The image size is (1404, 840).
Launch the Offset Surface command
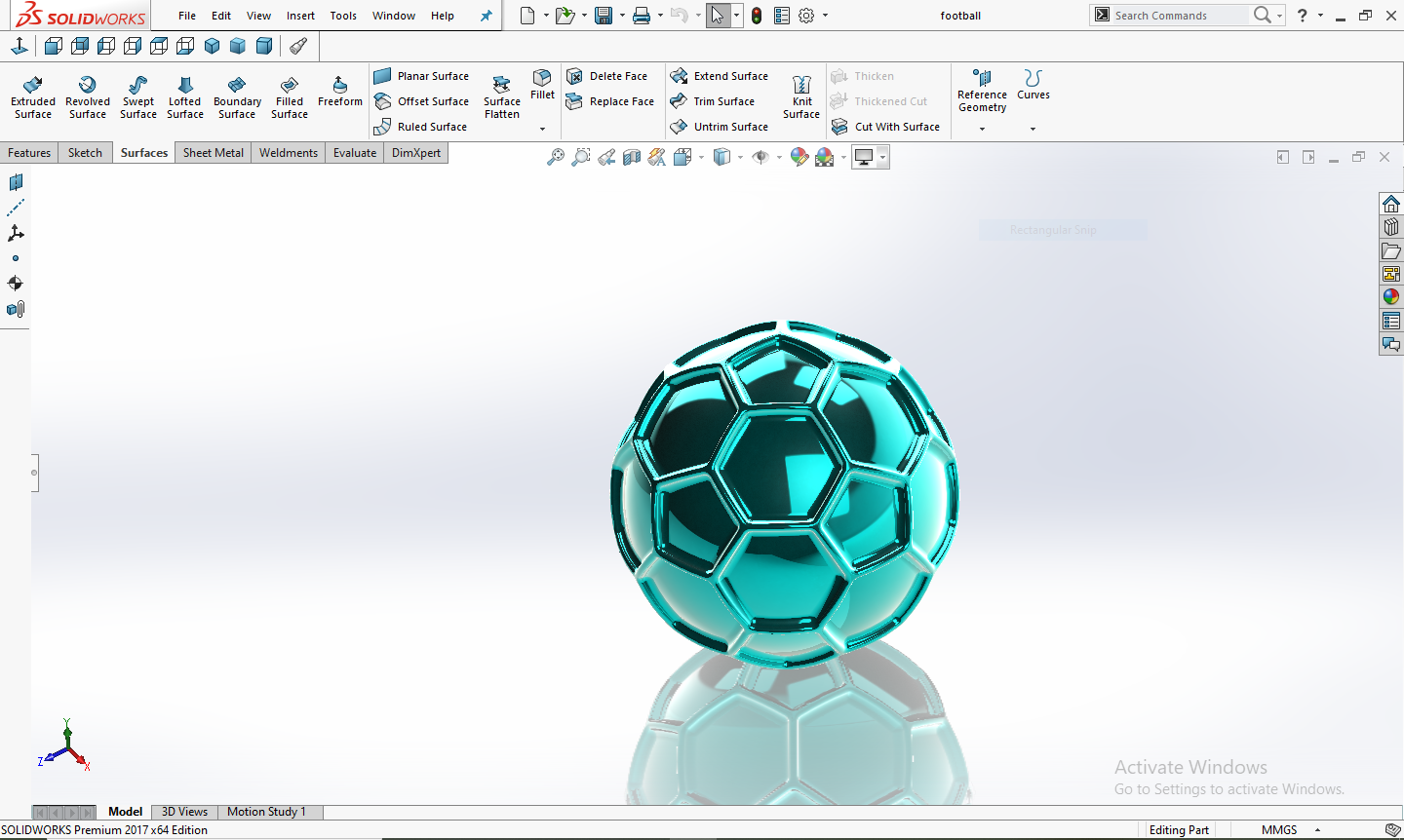(421, 101)
